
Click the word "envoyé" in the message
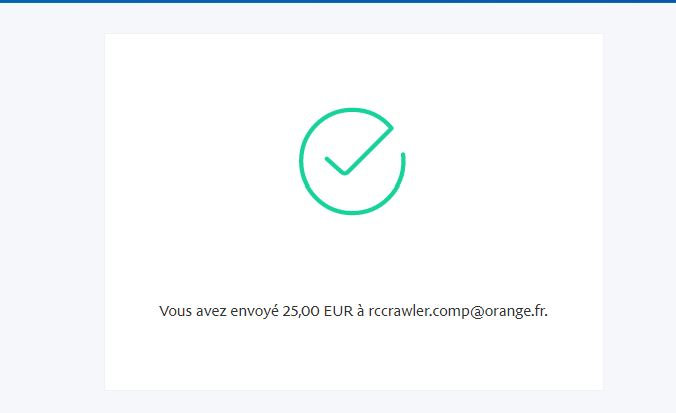[254, 311]
